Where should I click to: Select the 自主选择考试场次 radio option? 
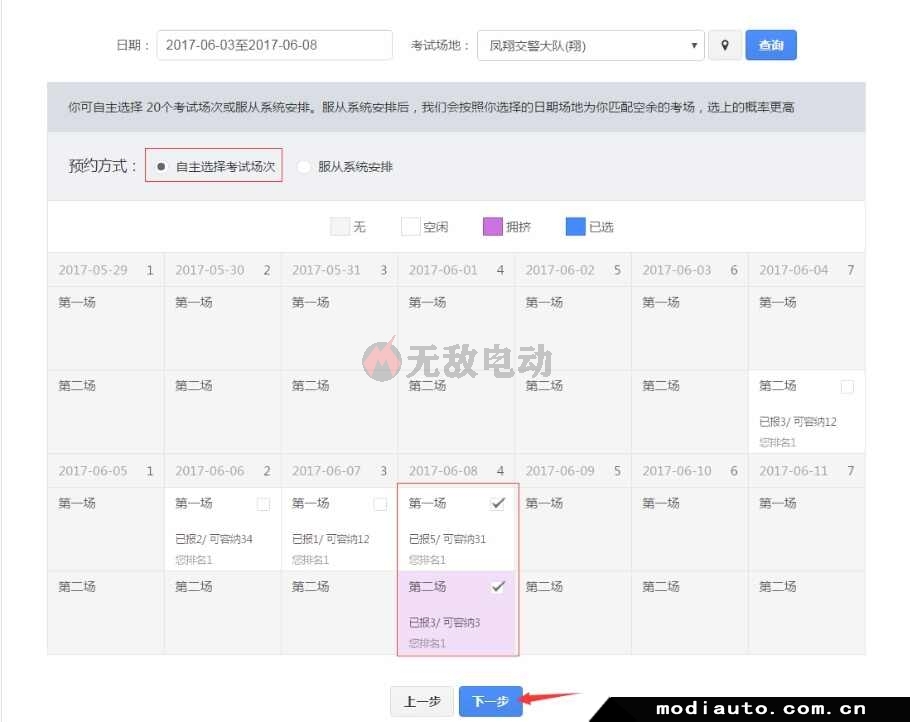pyautogui.click(x=161, y=167)
